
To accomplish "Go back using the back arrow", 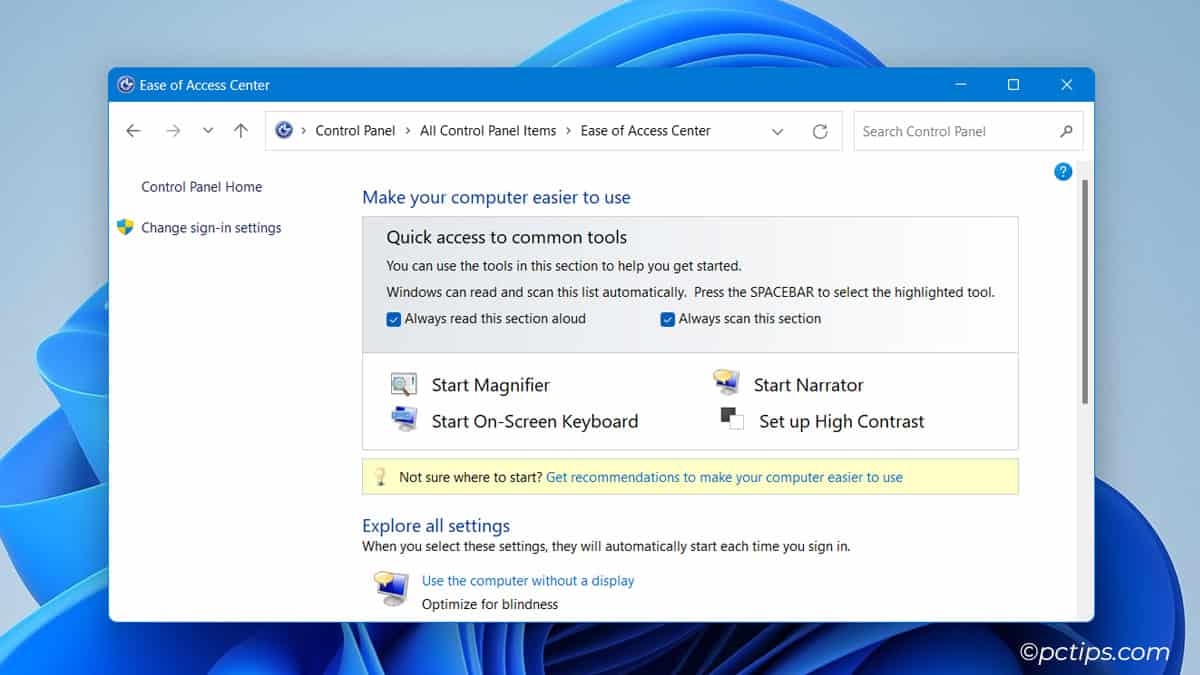I will click(133, 130).
